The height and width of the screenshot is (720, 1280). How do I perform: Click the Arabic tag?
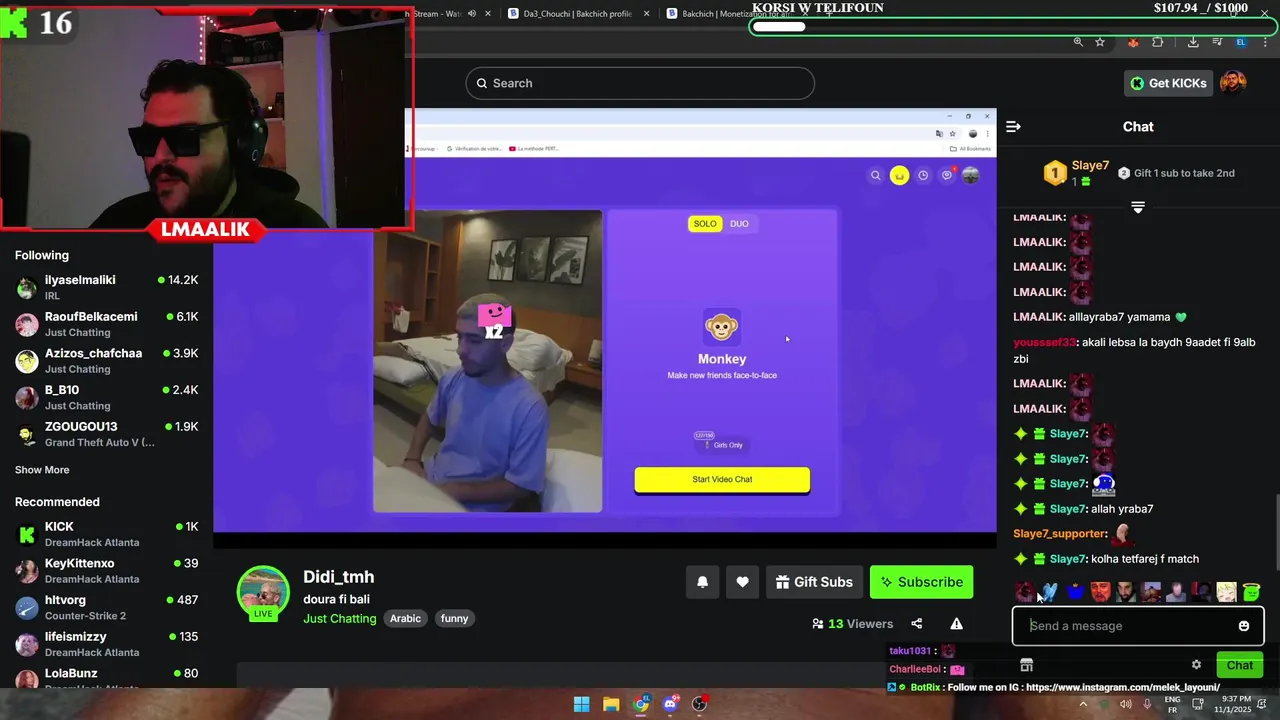click(x=405, y=619)
